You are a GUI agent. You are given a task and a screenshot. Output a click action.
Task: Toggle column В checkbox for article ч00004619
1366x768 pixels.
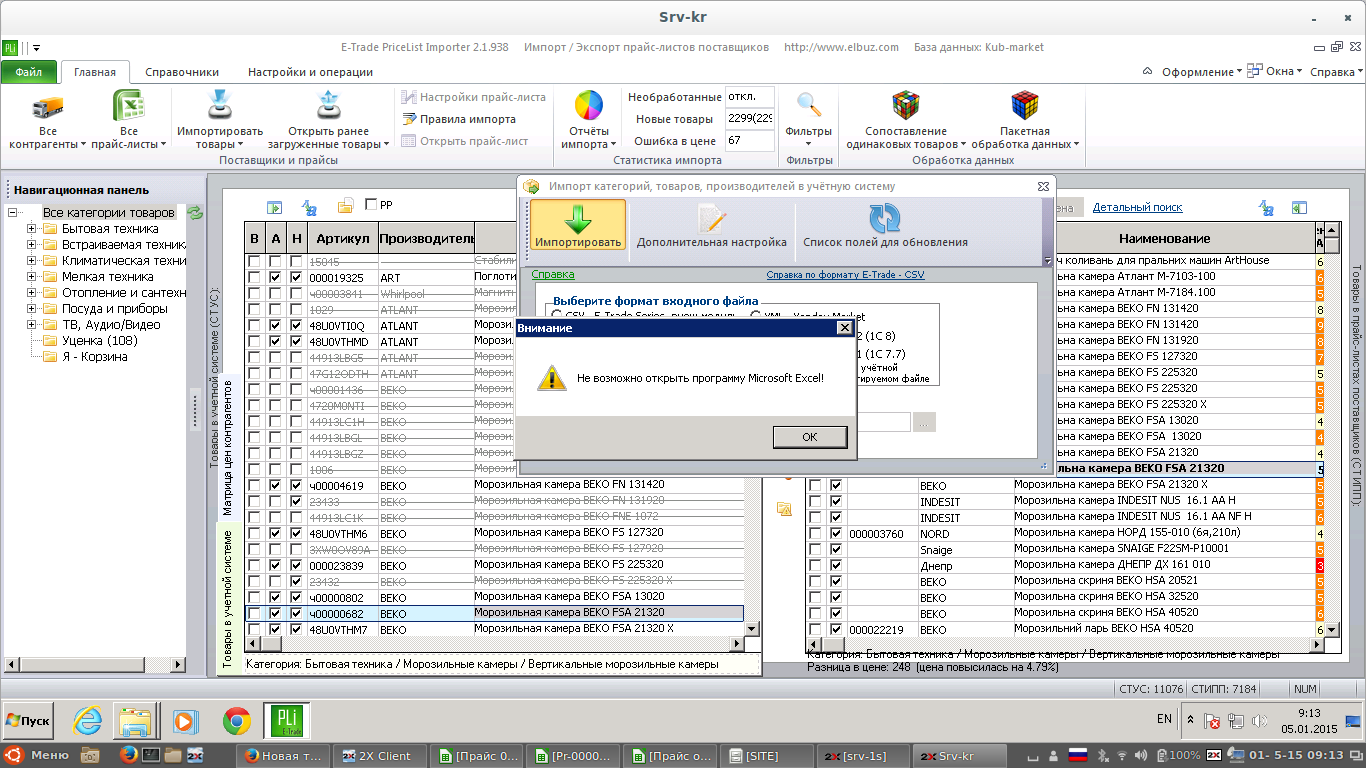[x=254, y=485]
